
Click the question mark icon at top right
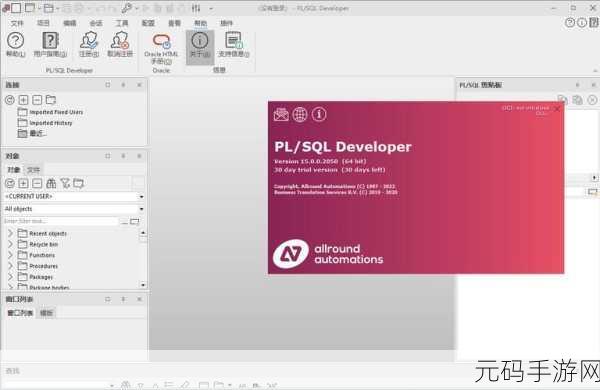(x=570, y=23)
